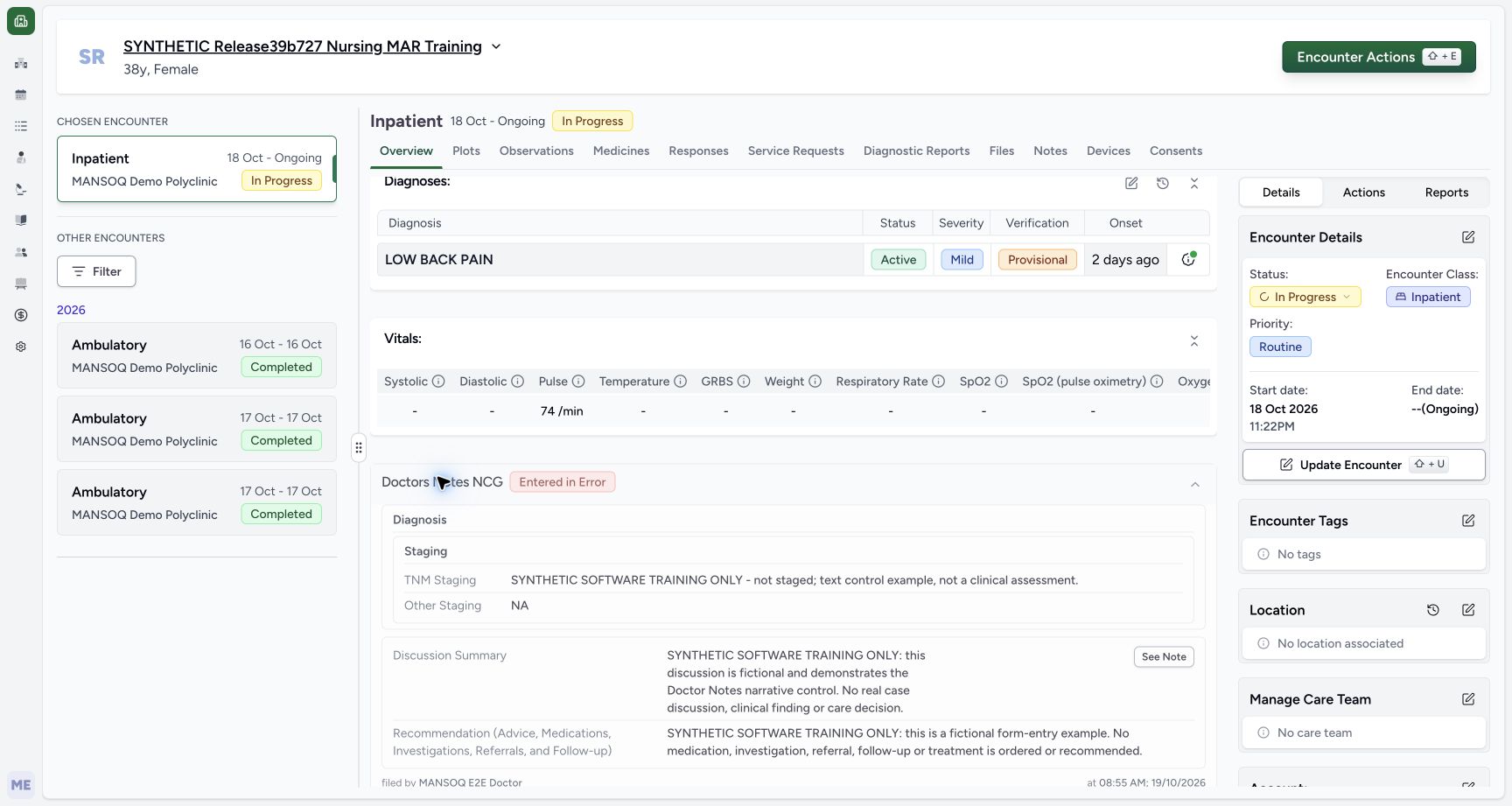Viewport: 1512px width, 806px height.
Task: Show info for Systolic vital
Action: tap(438, 382)
